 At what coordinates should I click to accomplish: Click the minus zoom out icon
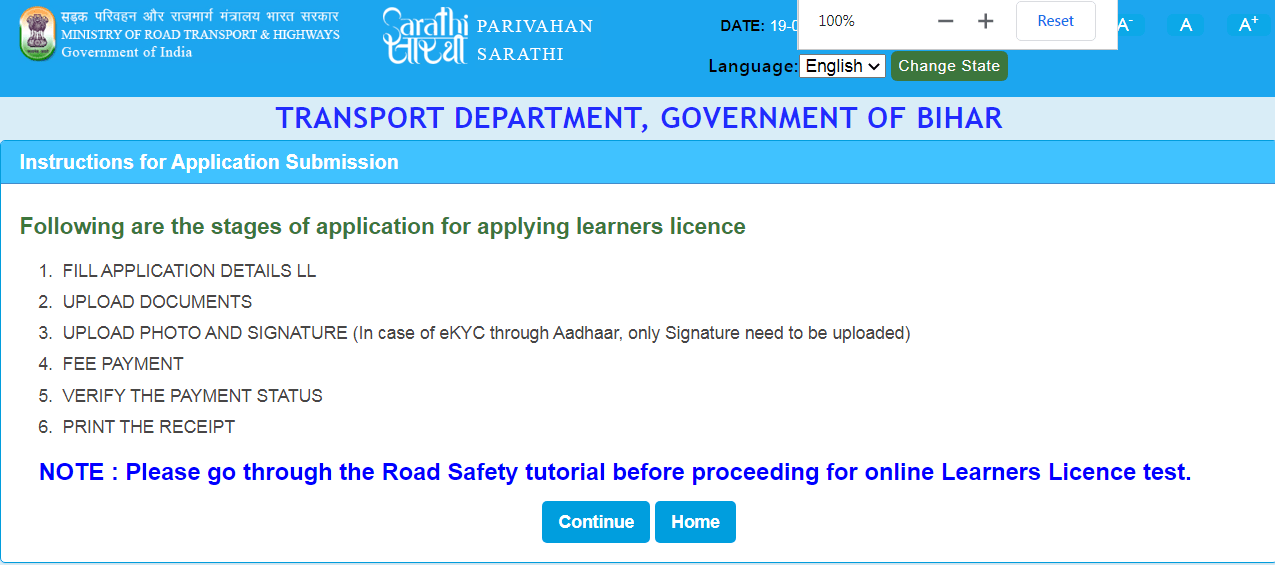(x=945, y=21)
